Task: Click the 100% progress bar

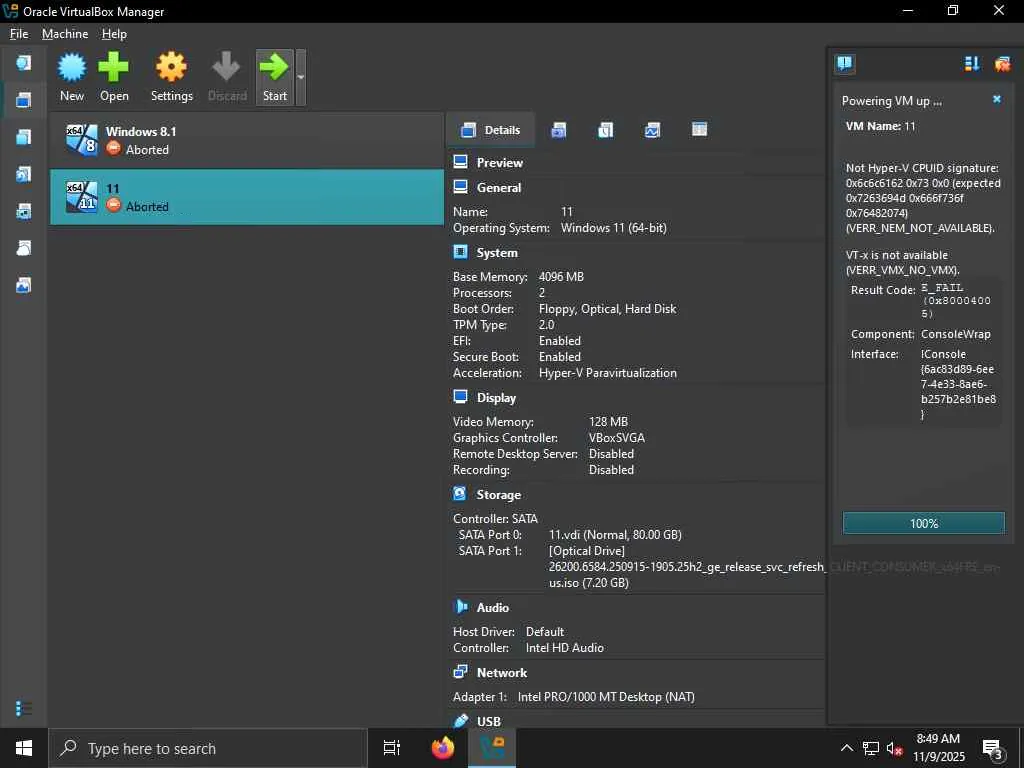Action: coord(923,523)
